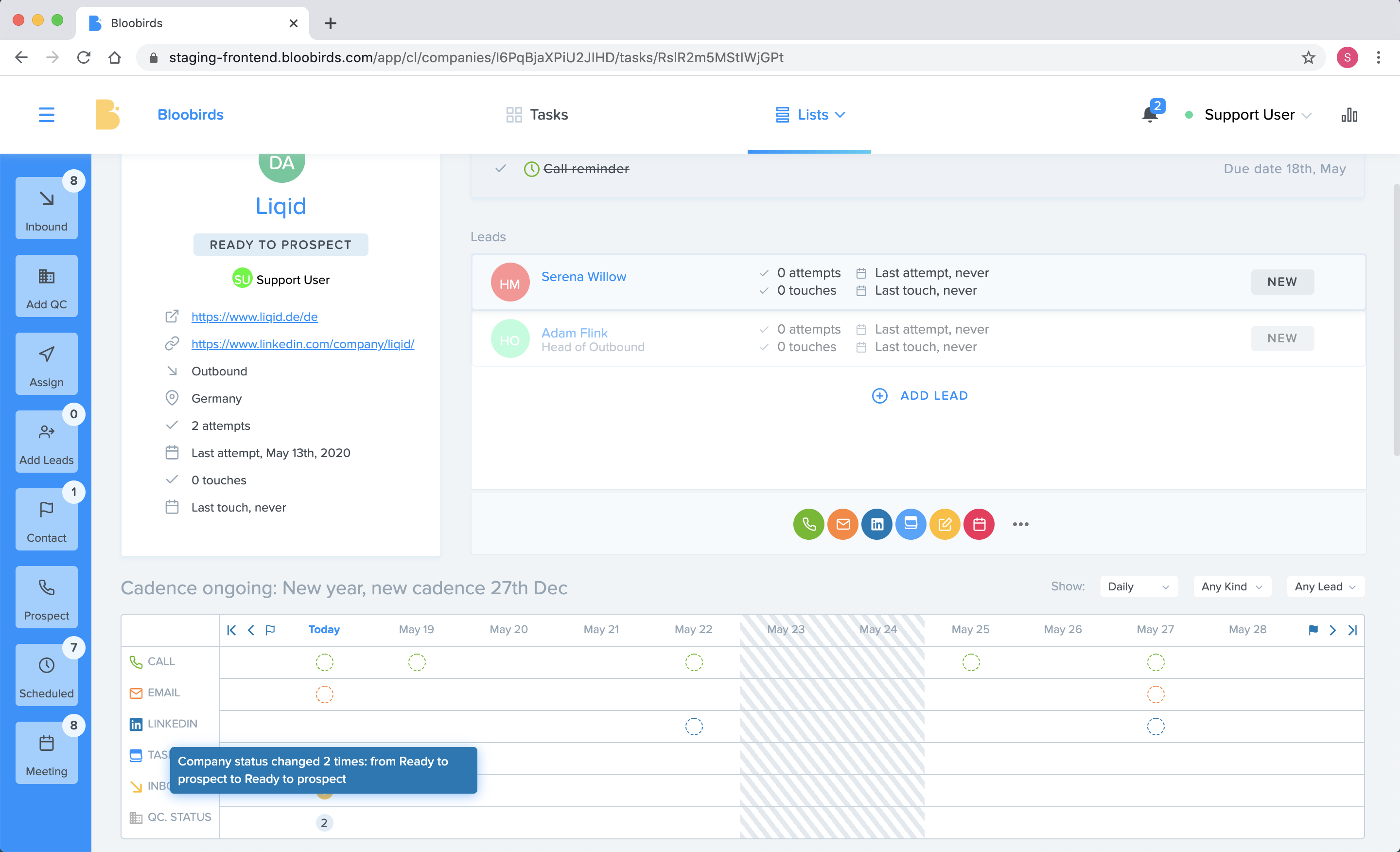The height and width of the screenshot is (852, 1400).
Task: Jump to last cadence date arrow
Action: pyautogui.click(x=1352, y=630)
